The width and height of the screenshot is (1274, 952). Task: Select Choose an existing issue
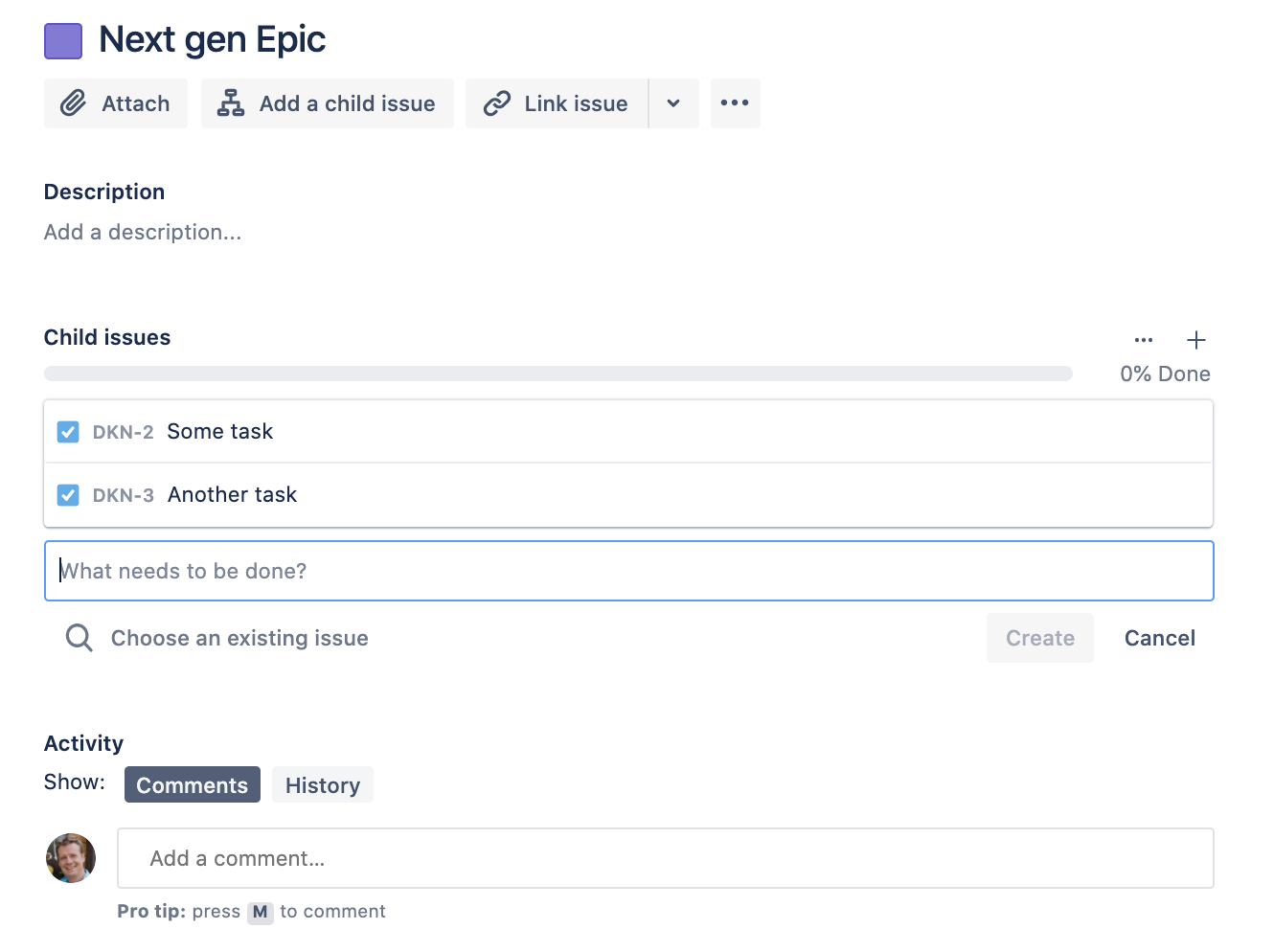tap(239, 638)
